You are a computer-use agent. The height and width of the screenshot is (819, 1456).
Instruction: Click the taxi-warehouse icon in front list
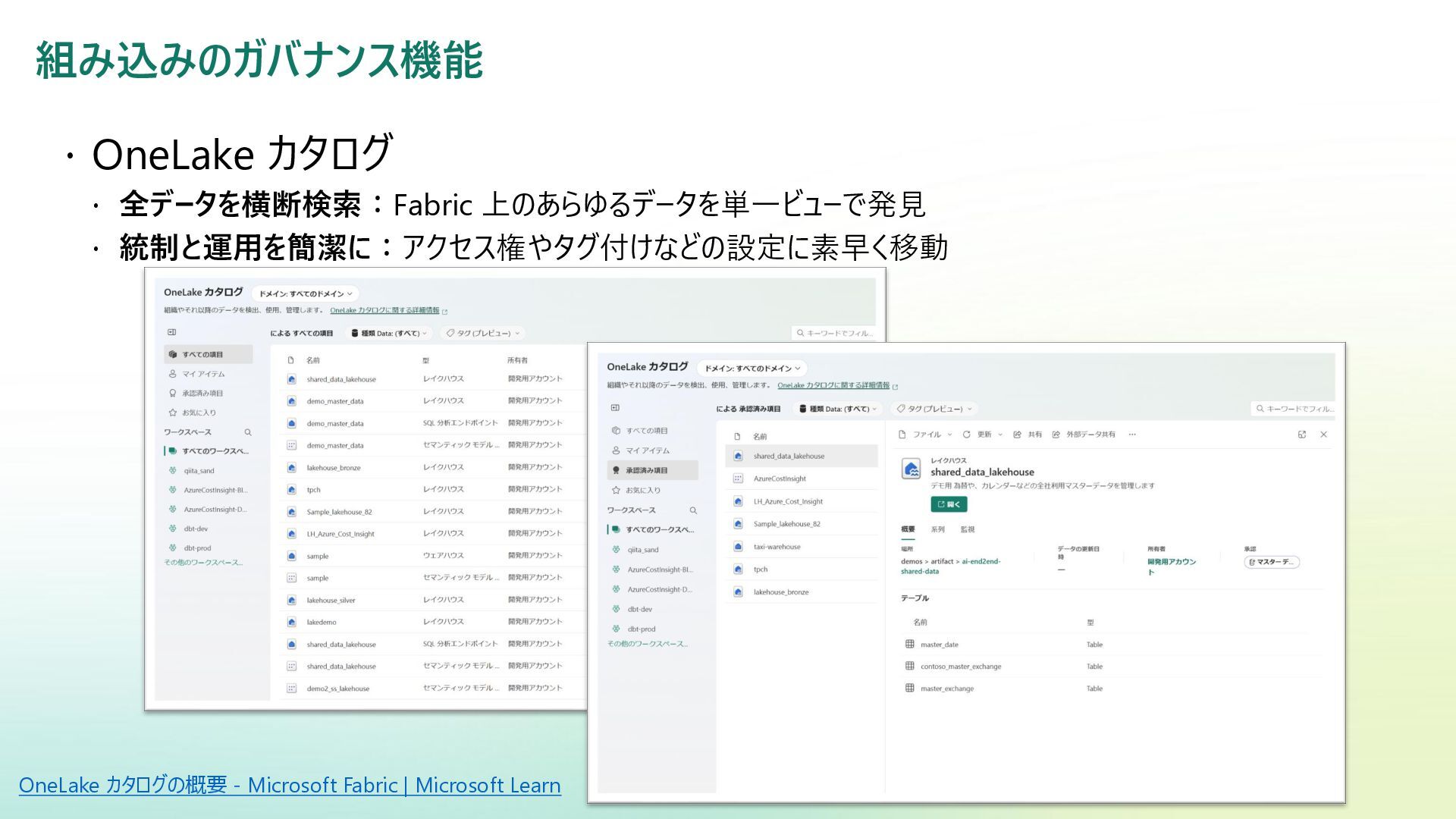pos(738,547)
